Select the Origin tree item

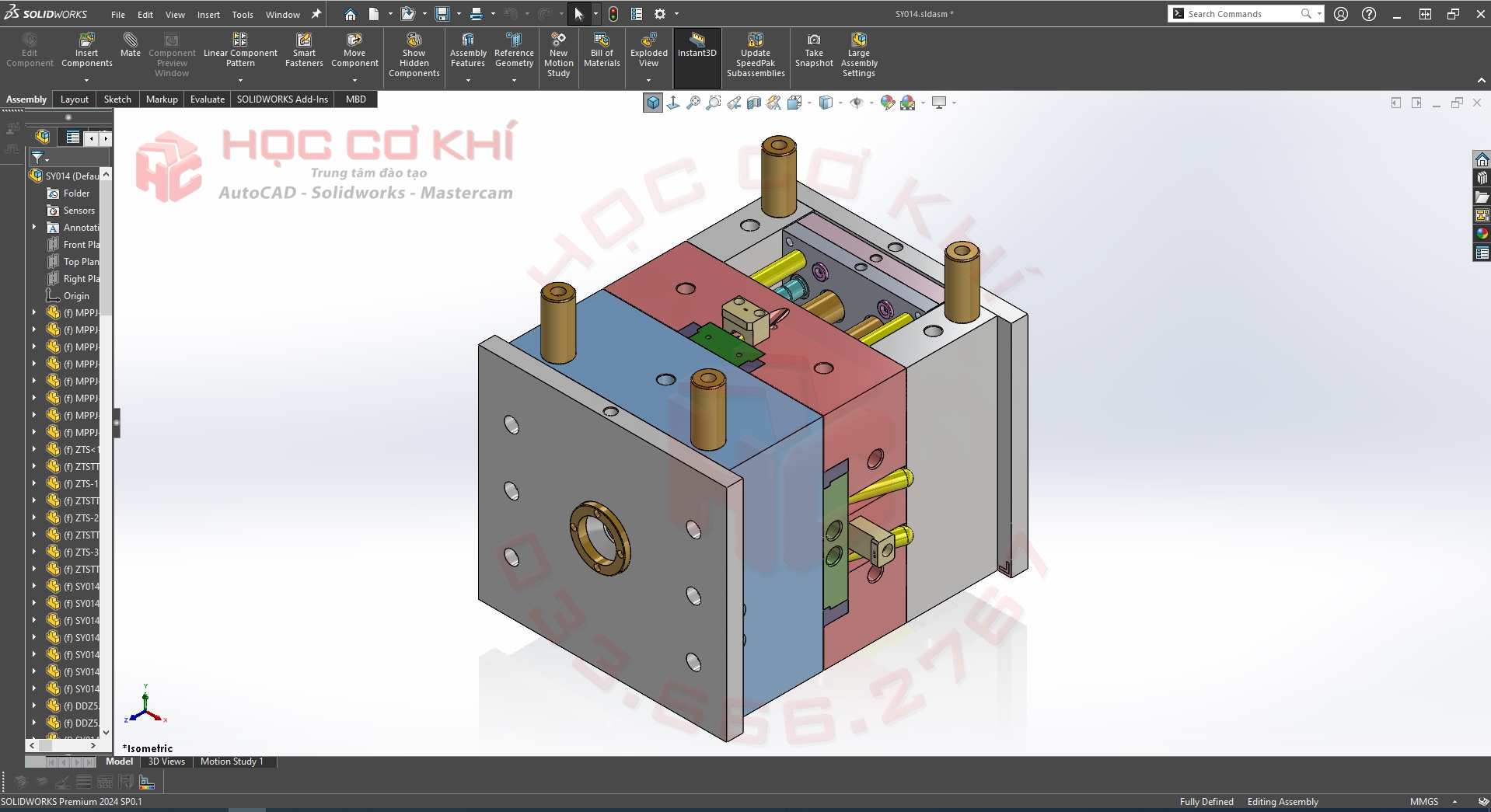click(68, 296)
